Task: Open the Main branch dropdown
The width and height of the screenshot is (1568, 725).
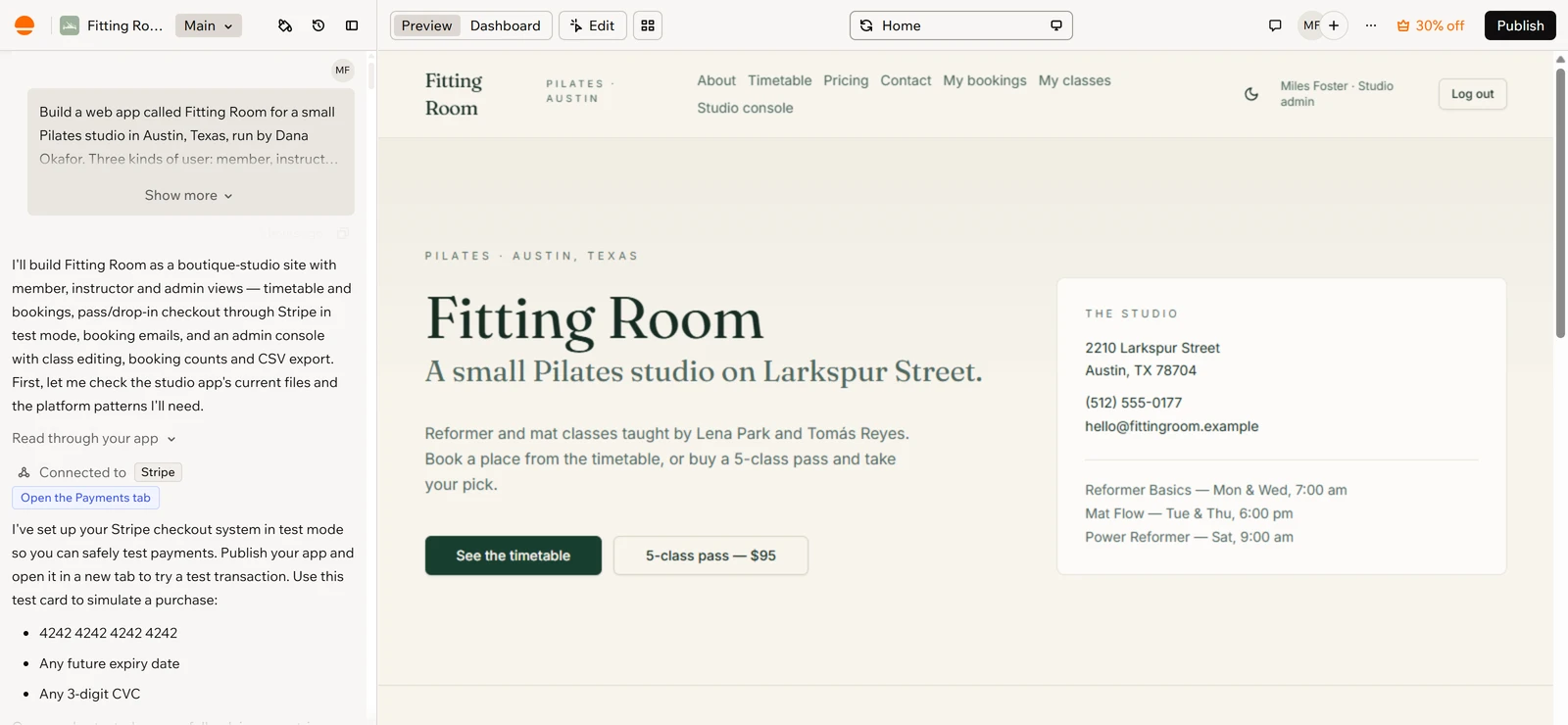Action: click(209, 25)
